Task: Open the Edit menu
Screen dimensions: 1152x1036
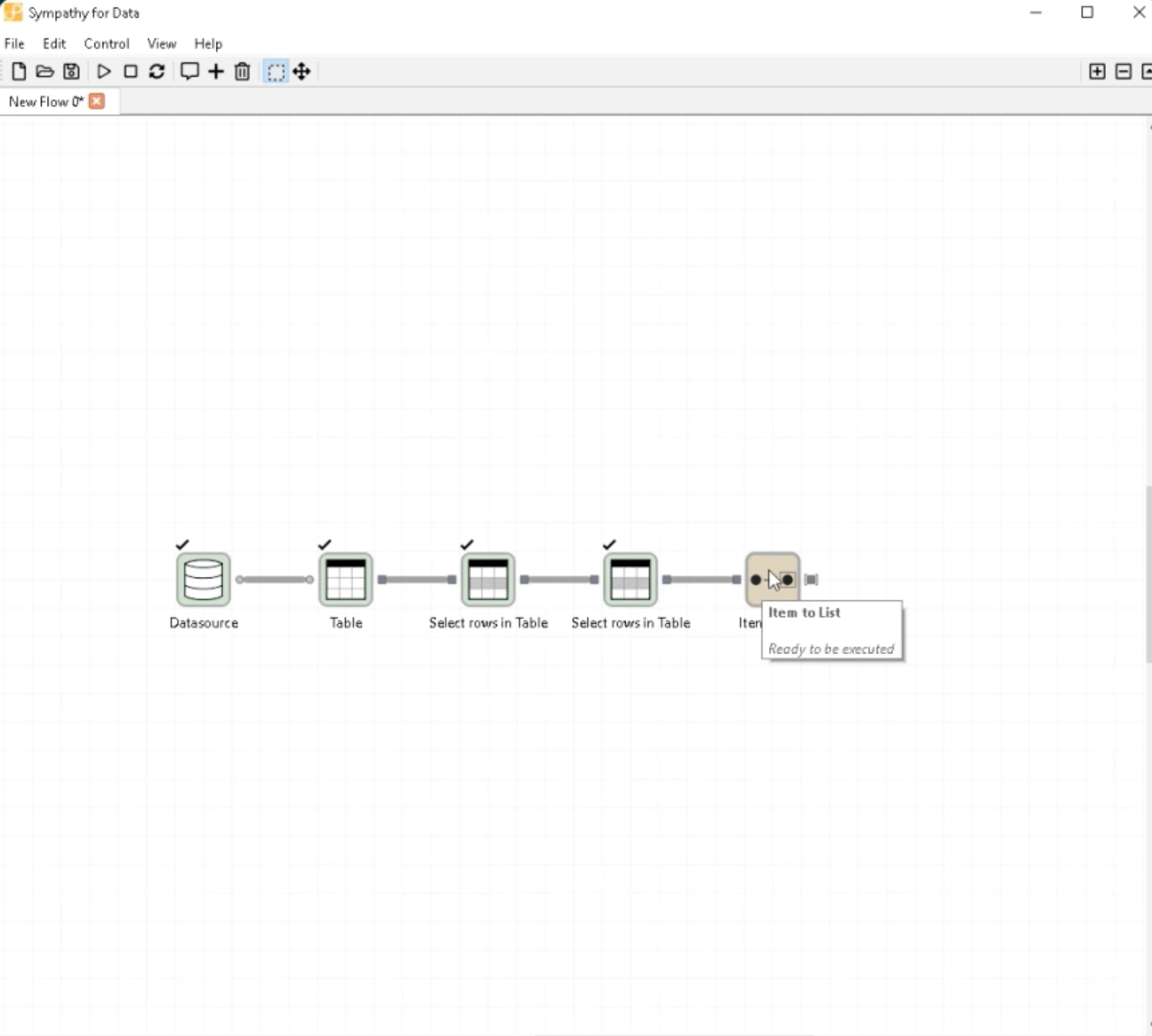Action: point(54,43)
